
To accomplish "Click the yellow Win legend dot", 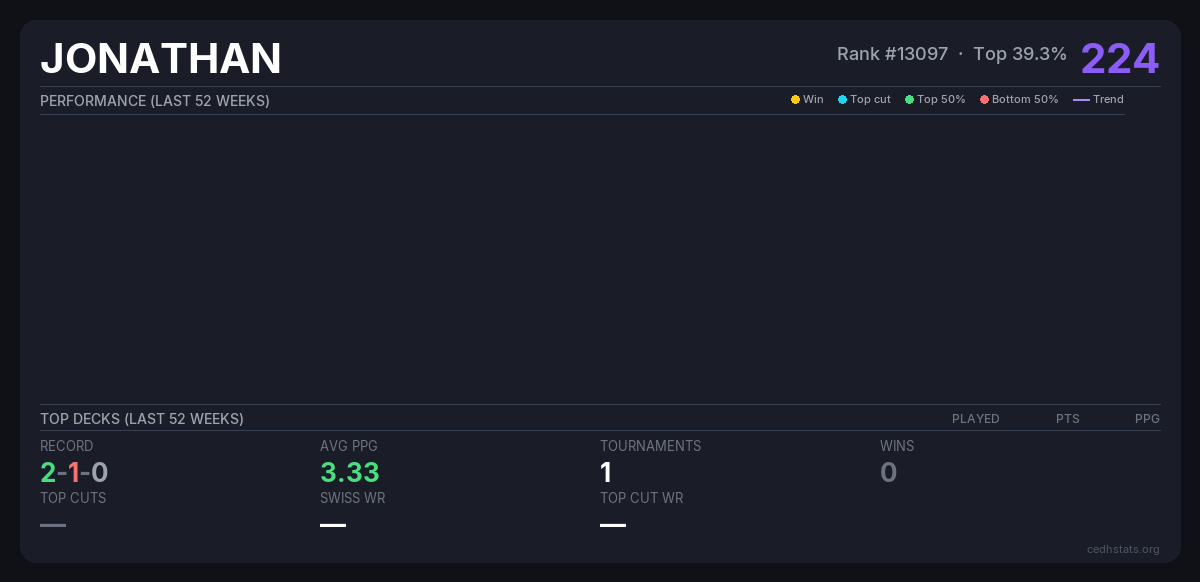I will point(795,100).
